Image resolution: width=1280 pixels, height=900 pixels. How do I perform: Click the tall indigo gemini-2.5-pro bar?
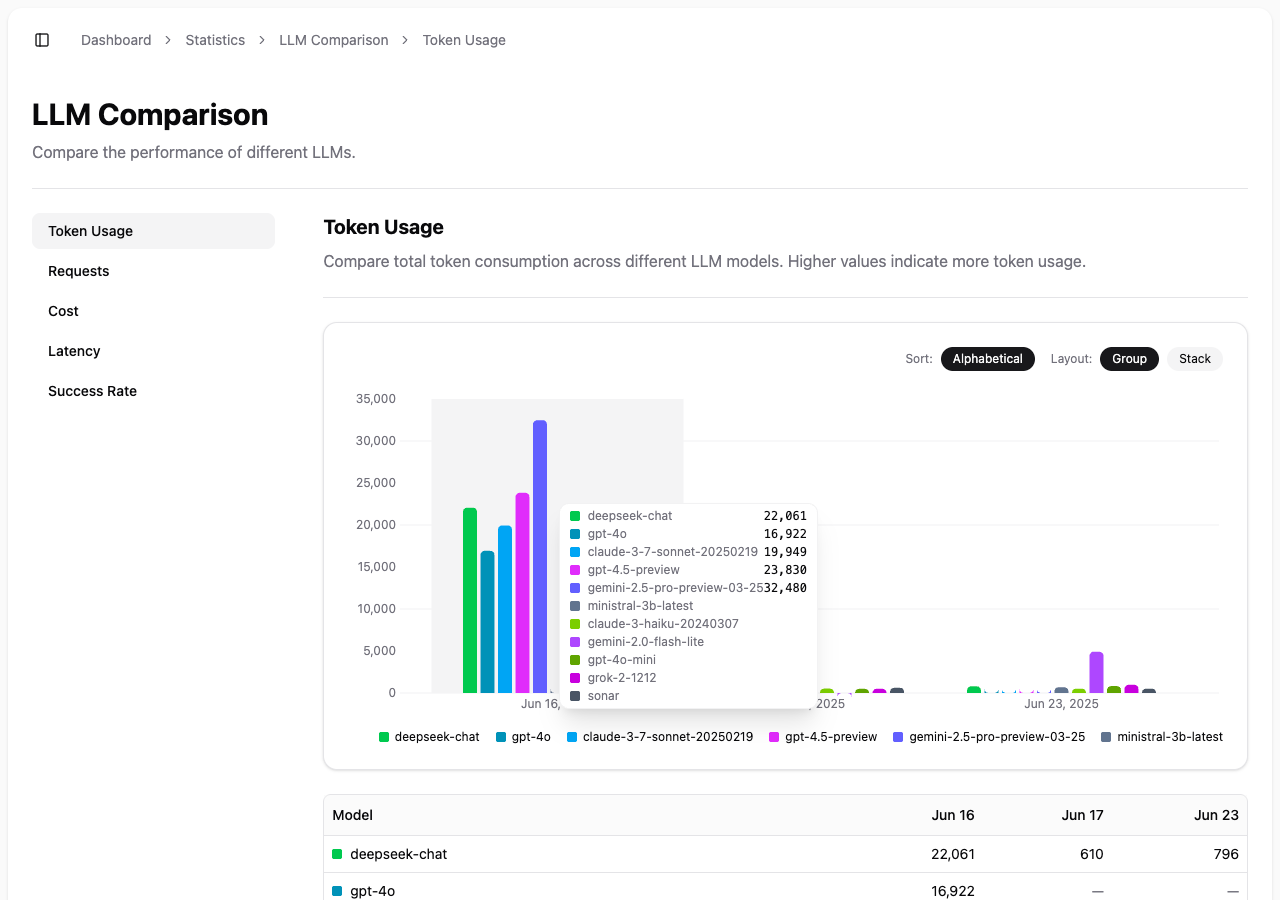540,556
